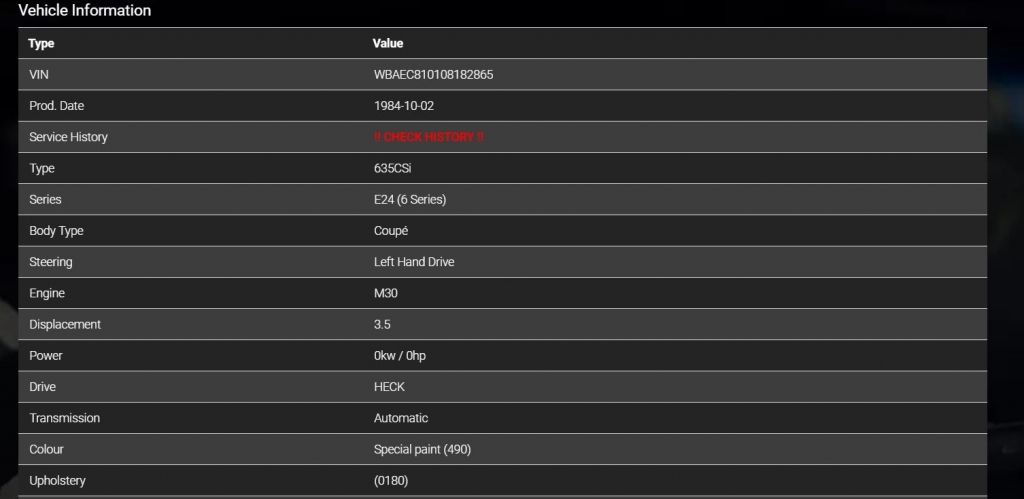
Task: Click the E24 (6 Series) value
Action: 410,199
